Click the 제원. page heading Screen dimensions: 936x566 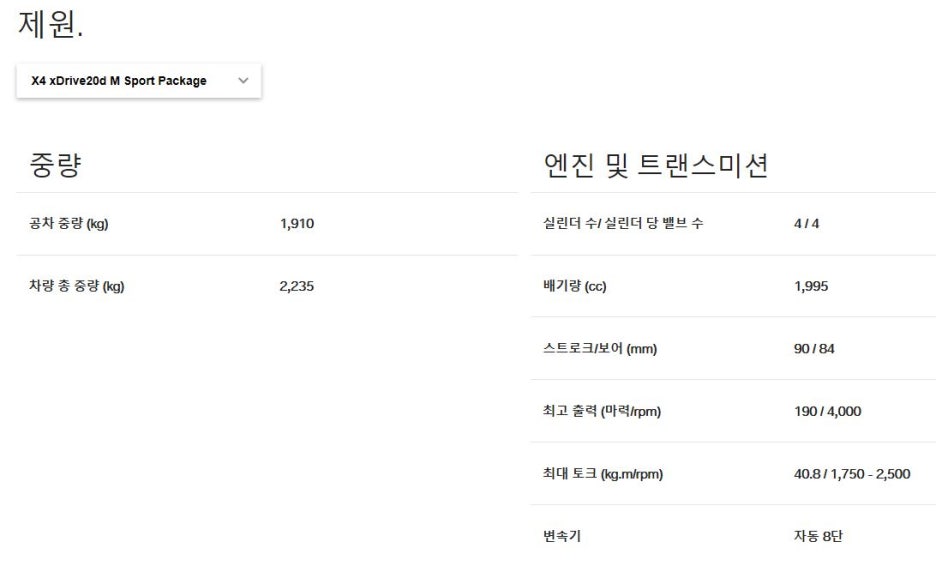point(51,25)
